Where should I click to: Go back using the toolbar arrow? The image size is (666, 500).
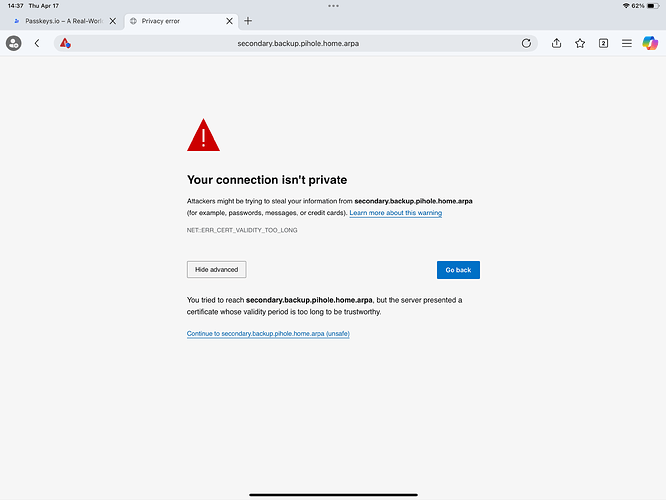[37, 43]
